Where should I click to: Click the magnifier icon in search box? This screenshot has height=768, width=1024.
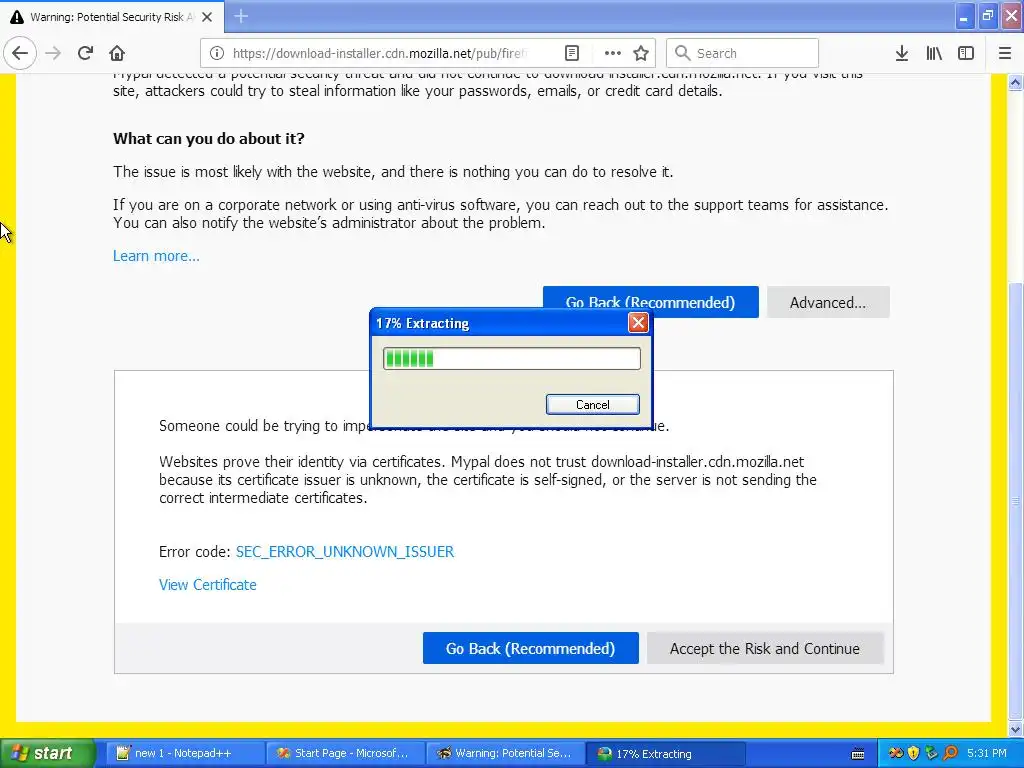tap(682, 53)
